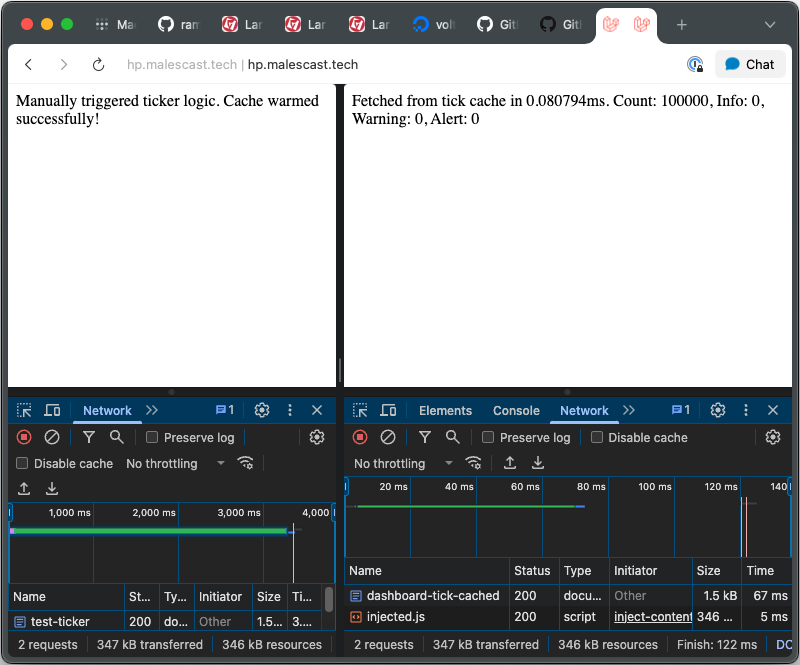
Task: Open settings gear in right DevTools header
Action: (718, 410)
